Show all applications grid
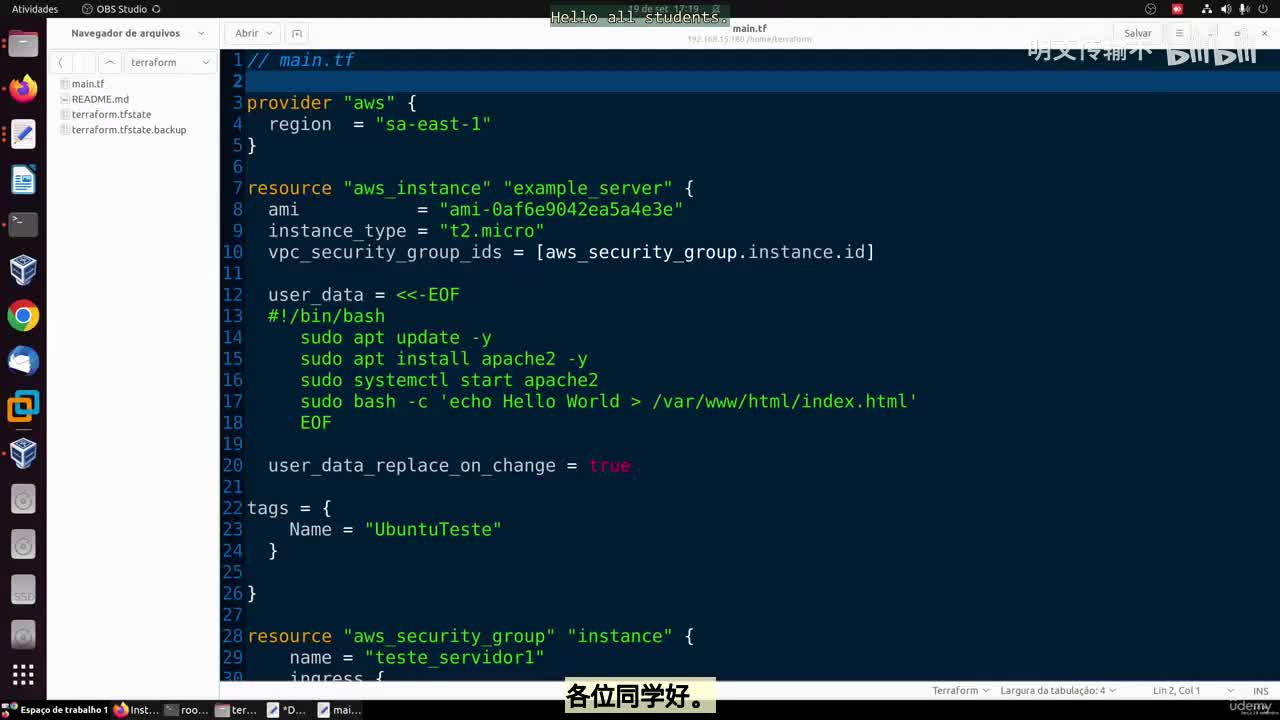Image resolution: width=1280 pixels, height=720 pixels. click(23, 674)
